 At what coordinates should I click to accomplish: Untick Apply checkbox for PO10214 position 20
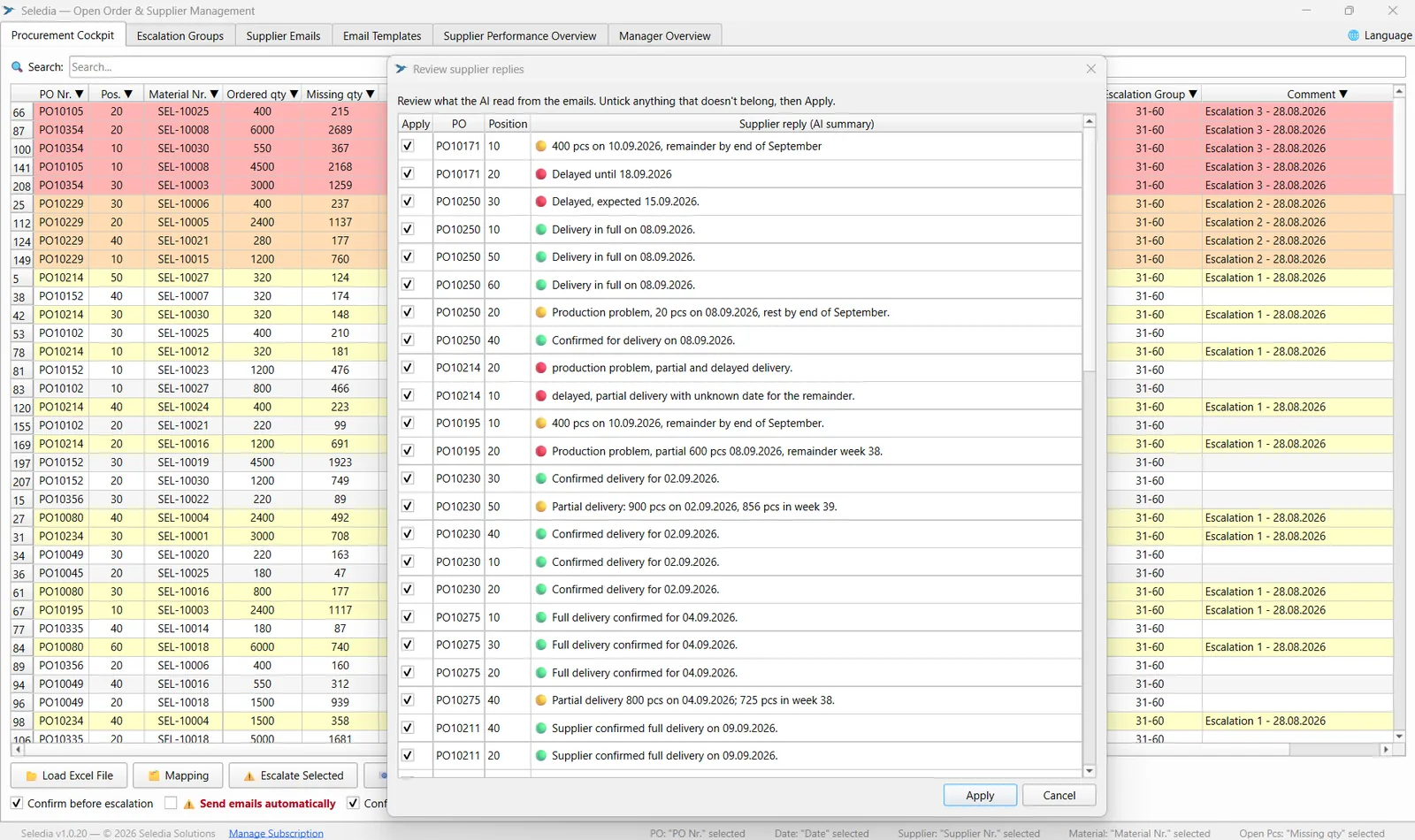(x=408, y=368)
